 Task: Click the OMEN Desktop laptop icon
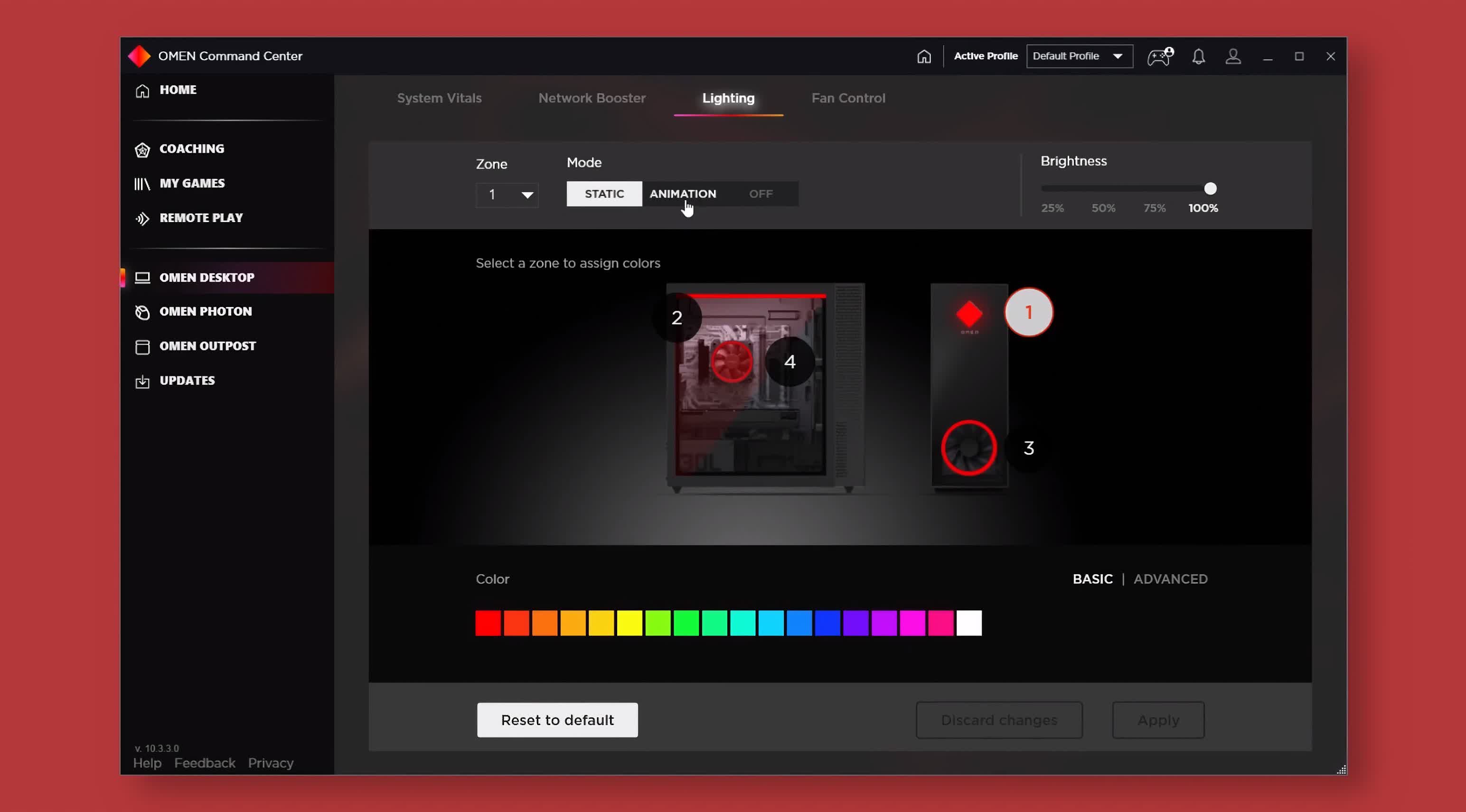[x=142, y=278]
